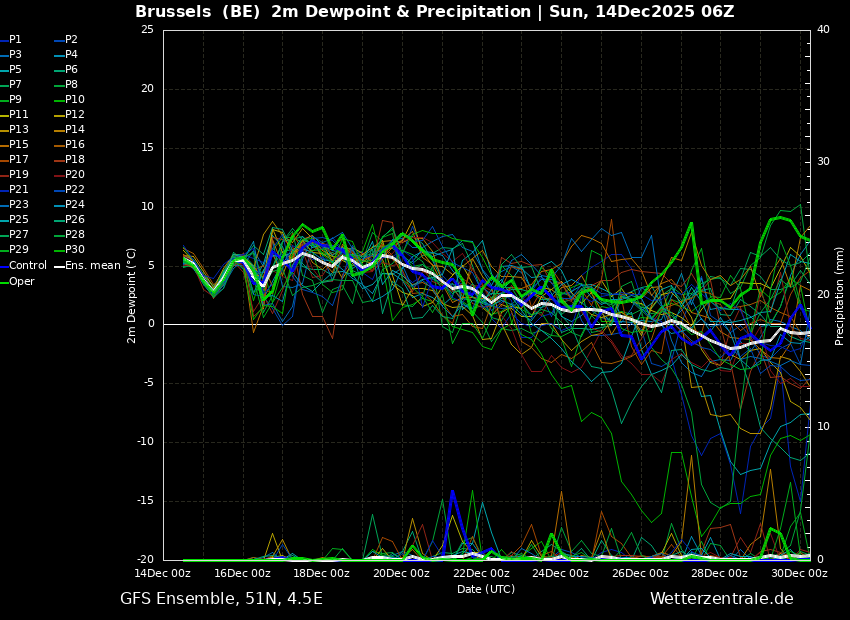Click the Wetterzentrale.de source label
The width and height of the screenshot is (850, 620).
(x=722, y=599)
